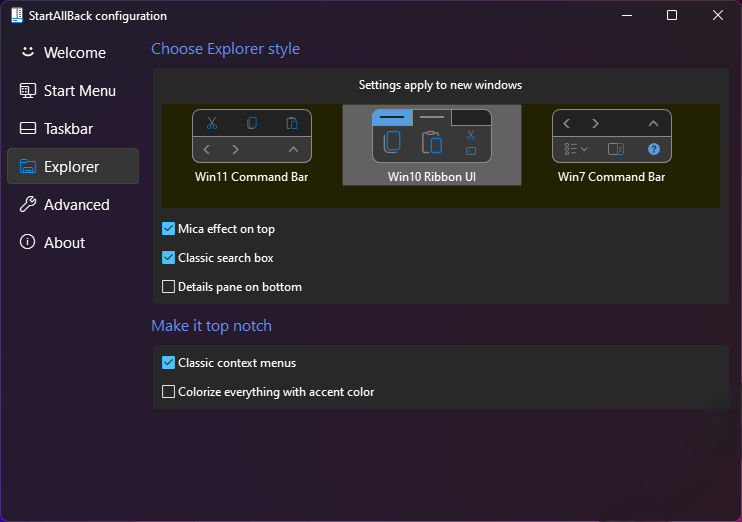Choose the Win10 Ribbon UI style thumbnail
742x522 pixels.
point(432,136)
